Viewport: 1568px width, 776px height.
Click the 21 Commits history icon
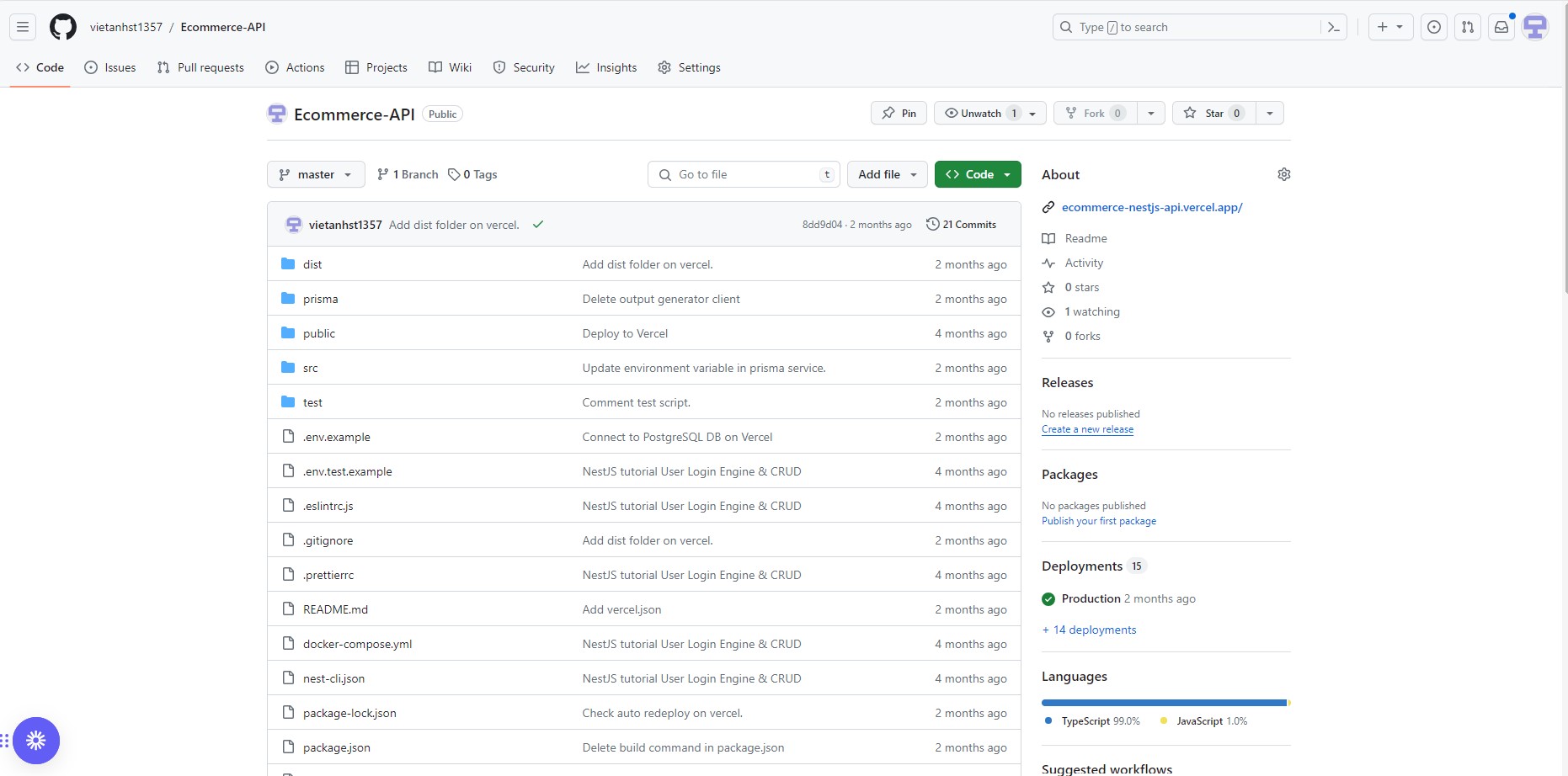[x=932, y=224]
